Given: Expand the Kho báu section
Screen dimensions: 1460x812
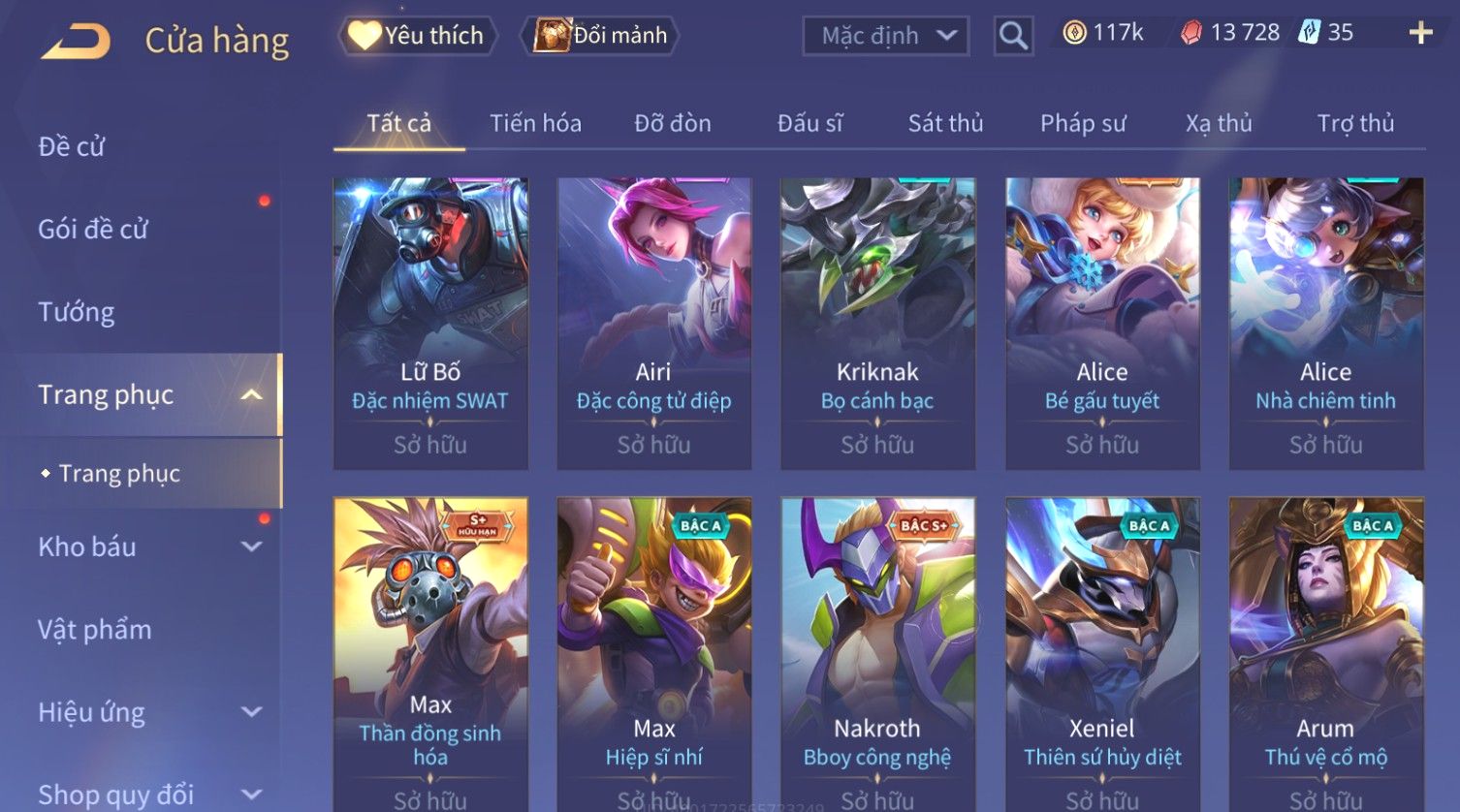Looking at the screenshot, I should [251, 547].
